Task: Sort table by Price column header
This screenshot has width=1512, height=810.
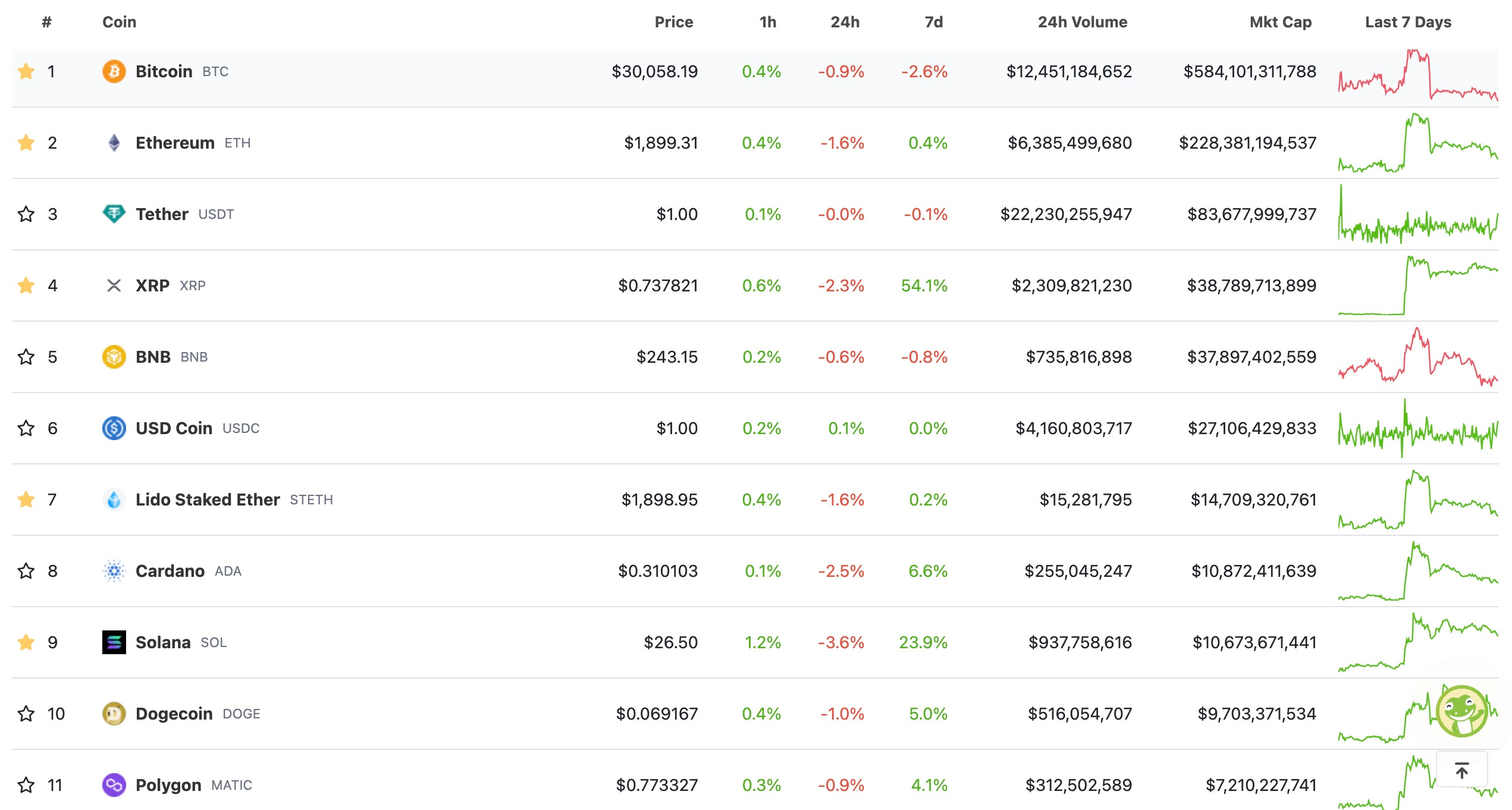Action: 674,22
